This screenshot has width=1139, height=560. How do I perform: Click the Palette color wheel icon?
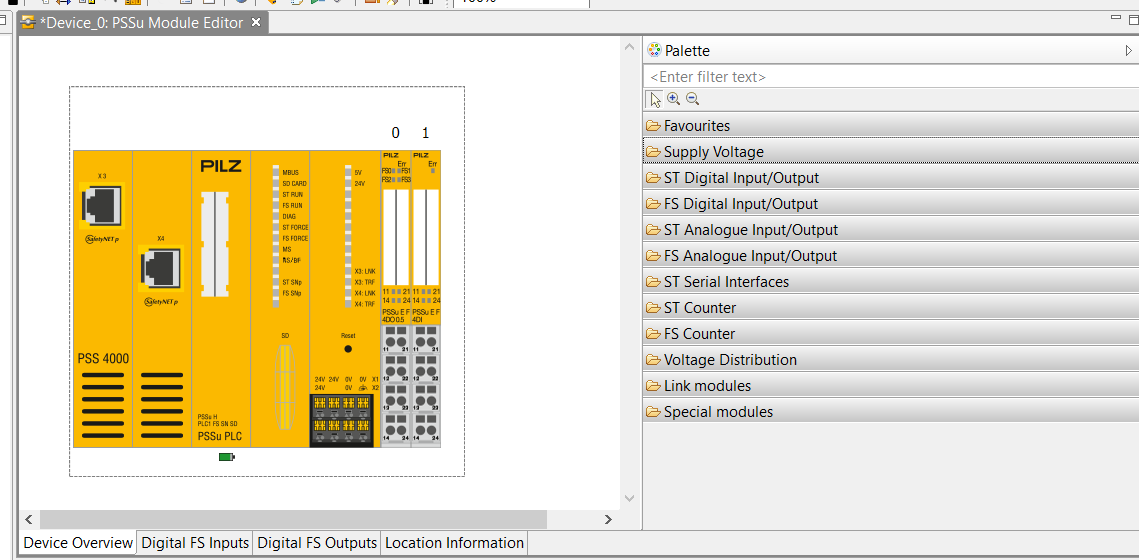pyautogui.click(x=654, y=51)
